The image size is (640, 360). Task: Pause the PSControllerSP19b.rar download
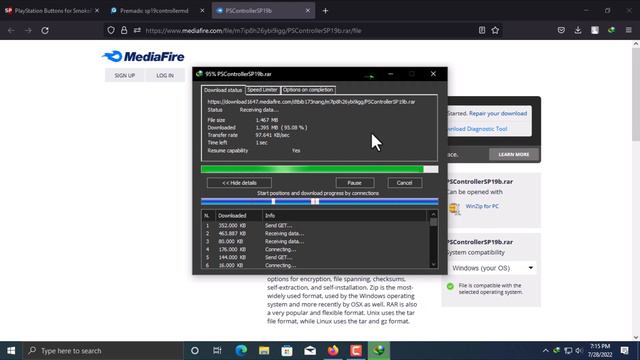point(354,183)
